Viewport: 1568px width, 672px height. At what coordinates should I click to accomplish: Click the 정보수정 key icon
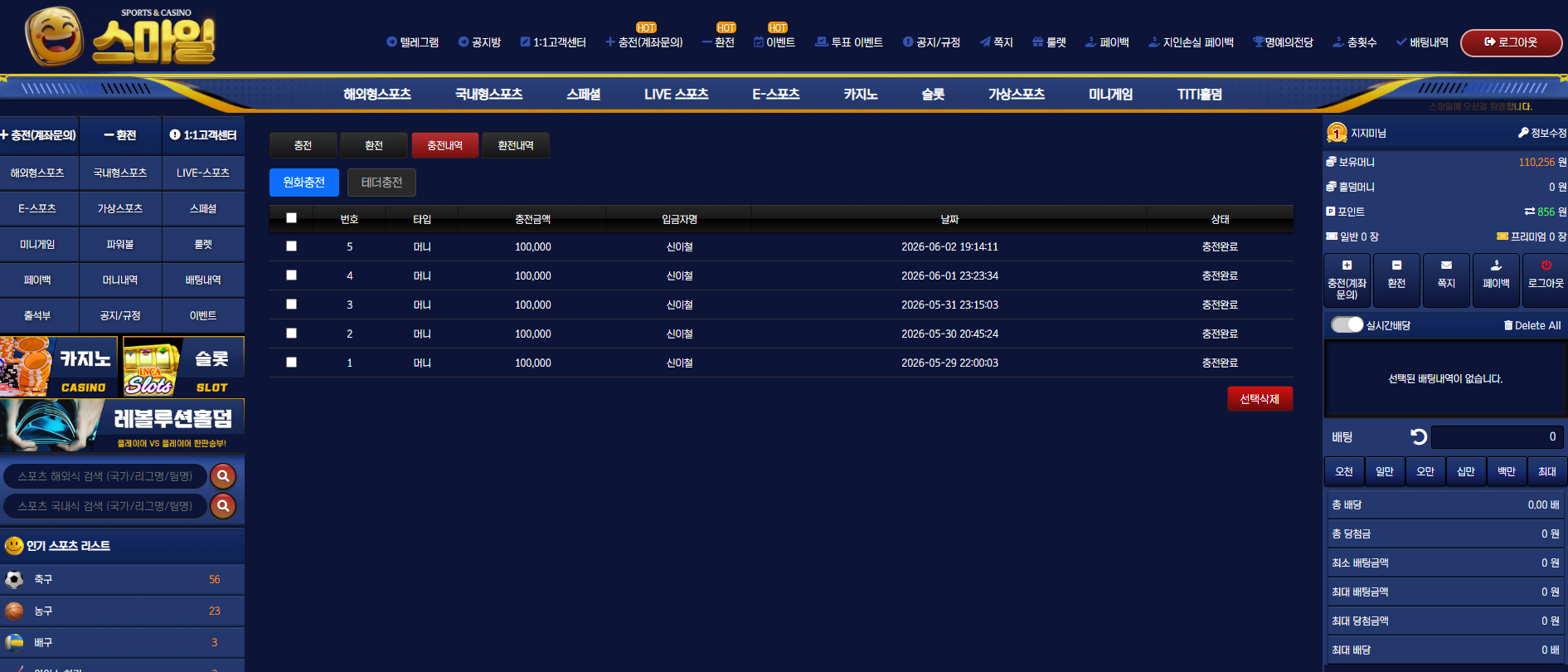coord(1522,133)
